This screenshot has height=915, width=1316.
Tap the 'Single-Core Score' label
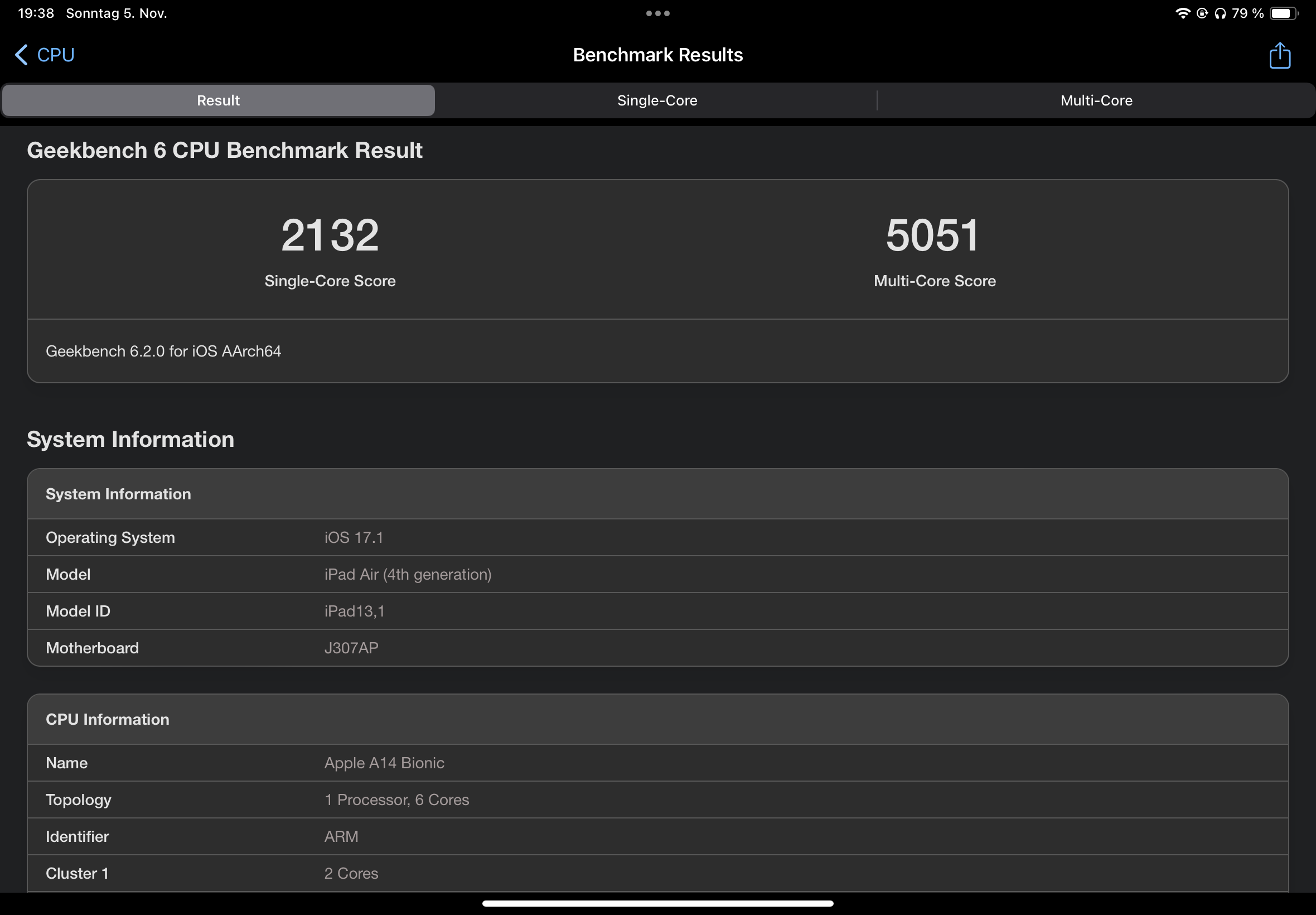point(330,281)
